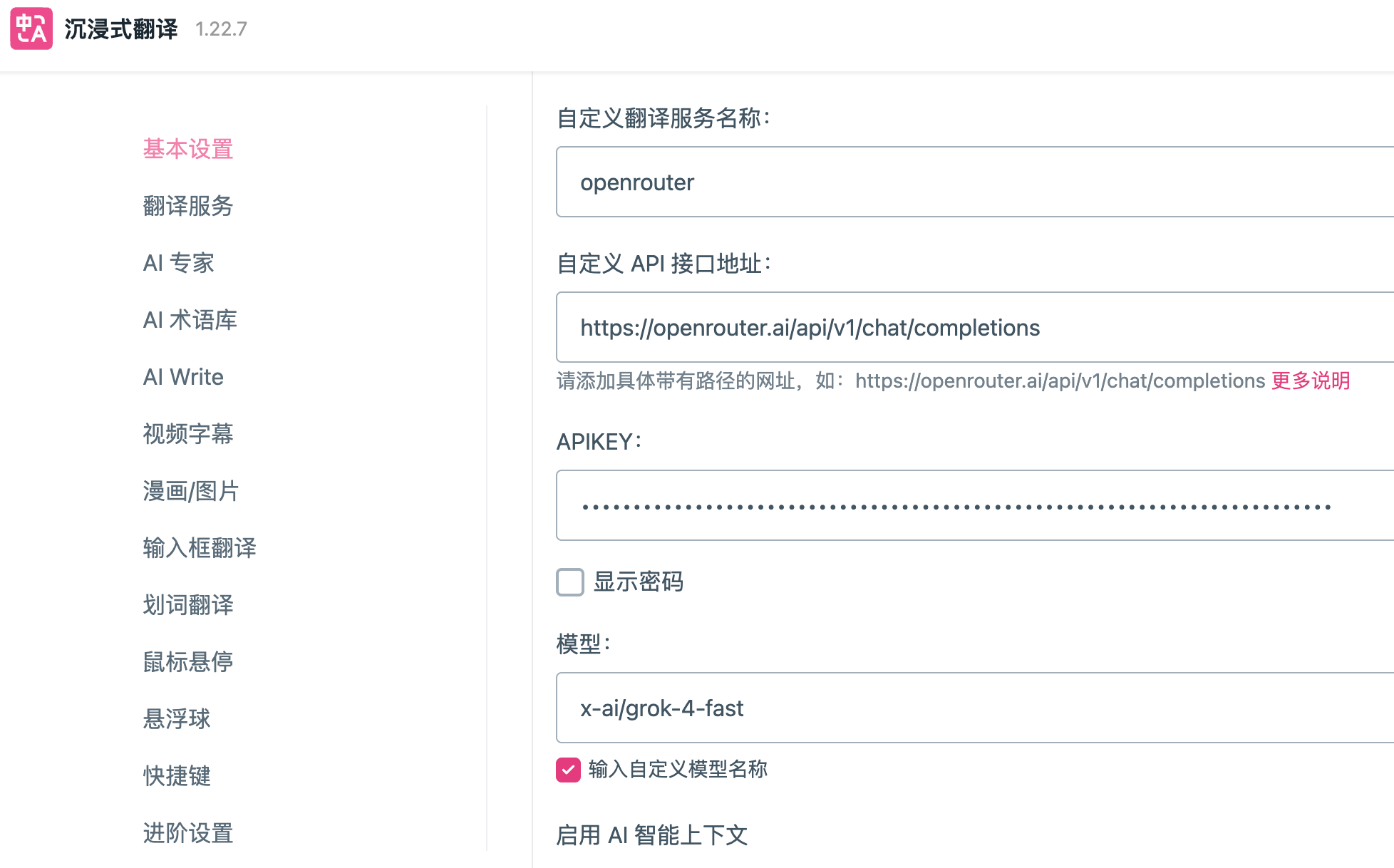This screenshot has width=1394, height=868.
Task: Focus the custom translation service name field
Action: (969, 182)
